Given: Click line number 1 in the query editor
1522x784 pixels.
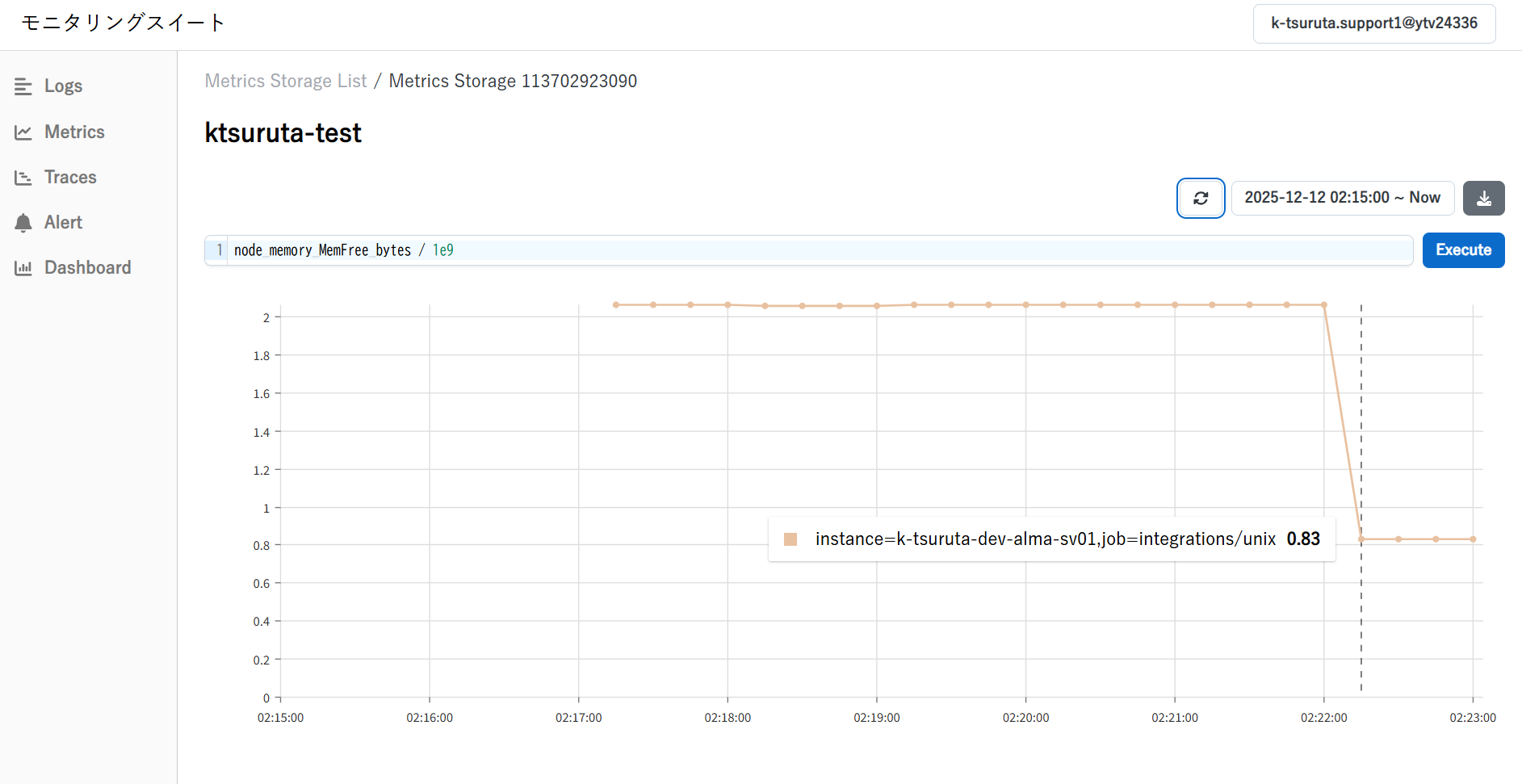Looking at the screenshot, I should [x=219, y=250].
